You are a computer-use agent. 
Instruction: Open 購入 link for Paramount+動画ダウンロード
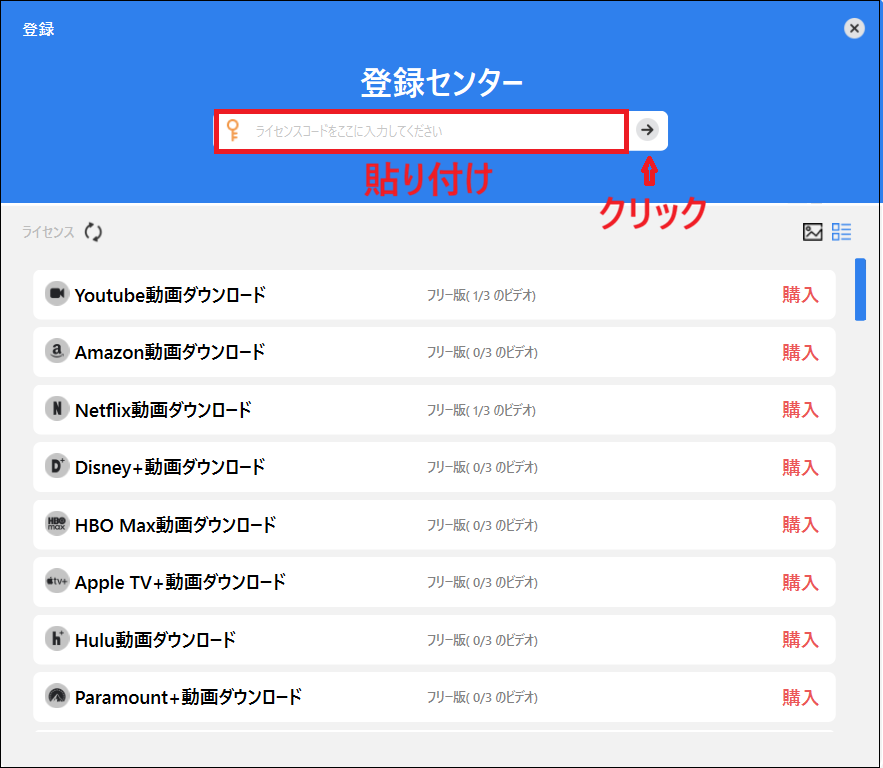pyautogui.click(x=799, y=697)
